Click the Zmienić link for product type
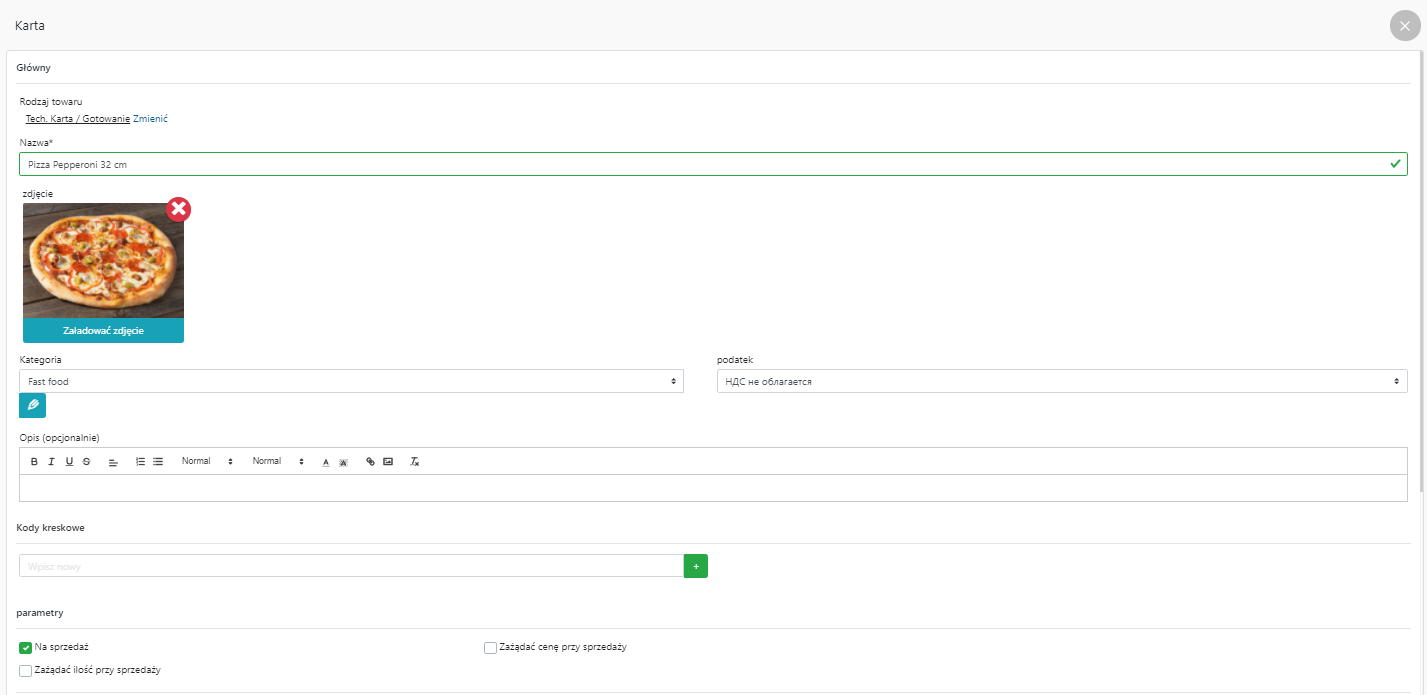 (150, 119)
